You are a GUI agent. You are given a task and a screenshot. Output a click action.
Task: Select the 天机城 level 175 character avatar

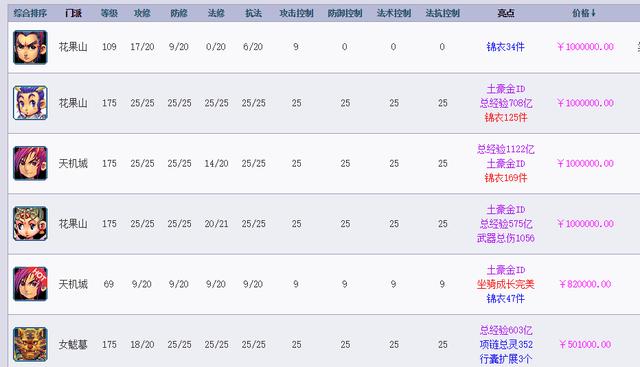[30, 163]
